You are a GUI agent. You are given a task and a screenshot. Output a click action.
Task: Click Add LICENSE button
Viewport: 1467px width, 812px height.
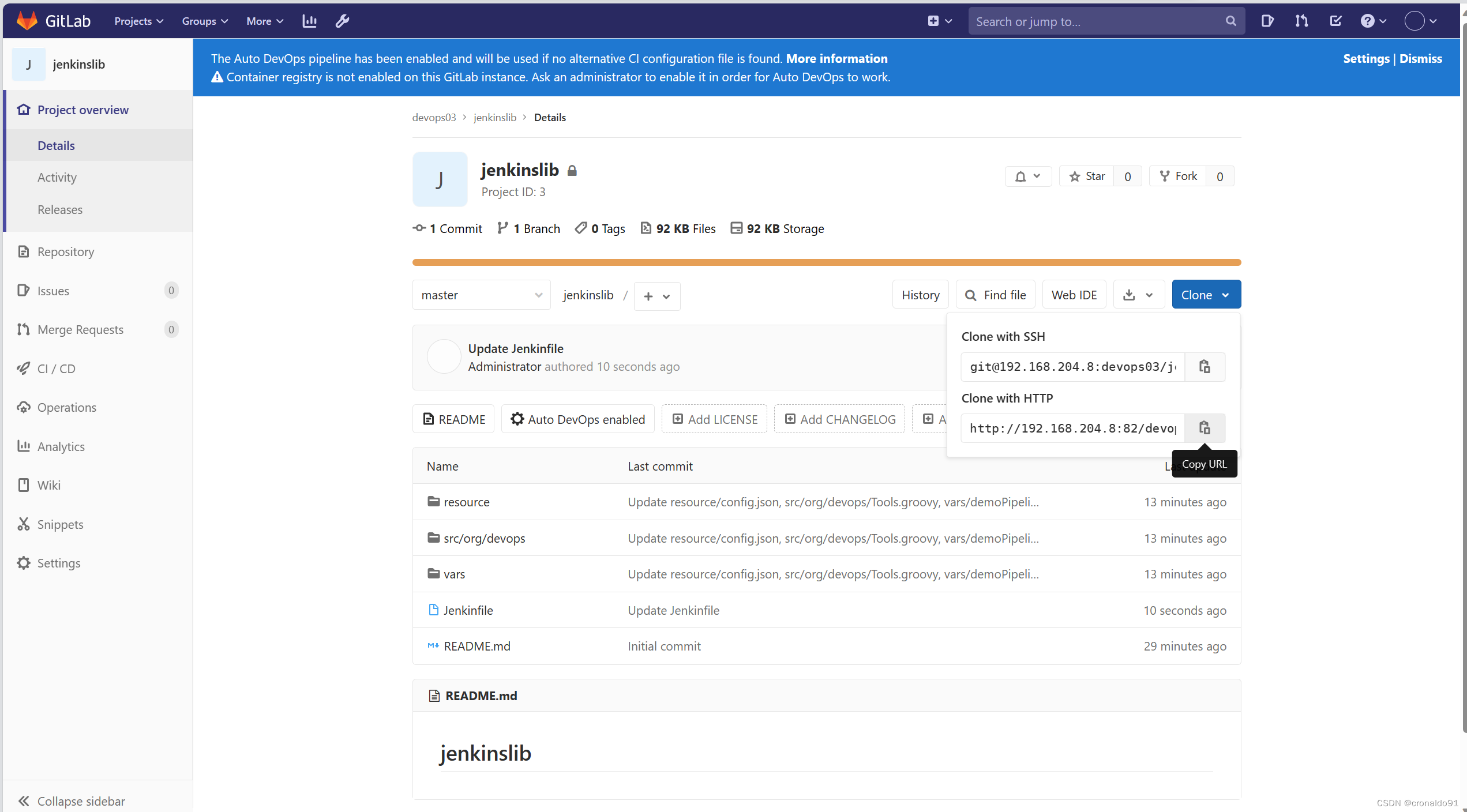click(715, 419)
